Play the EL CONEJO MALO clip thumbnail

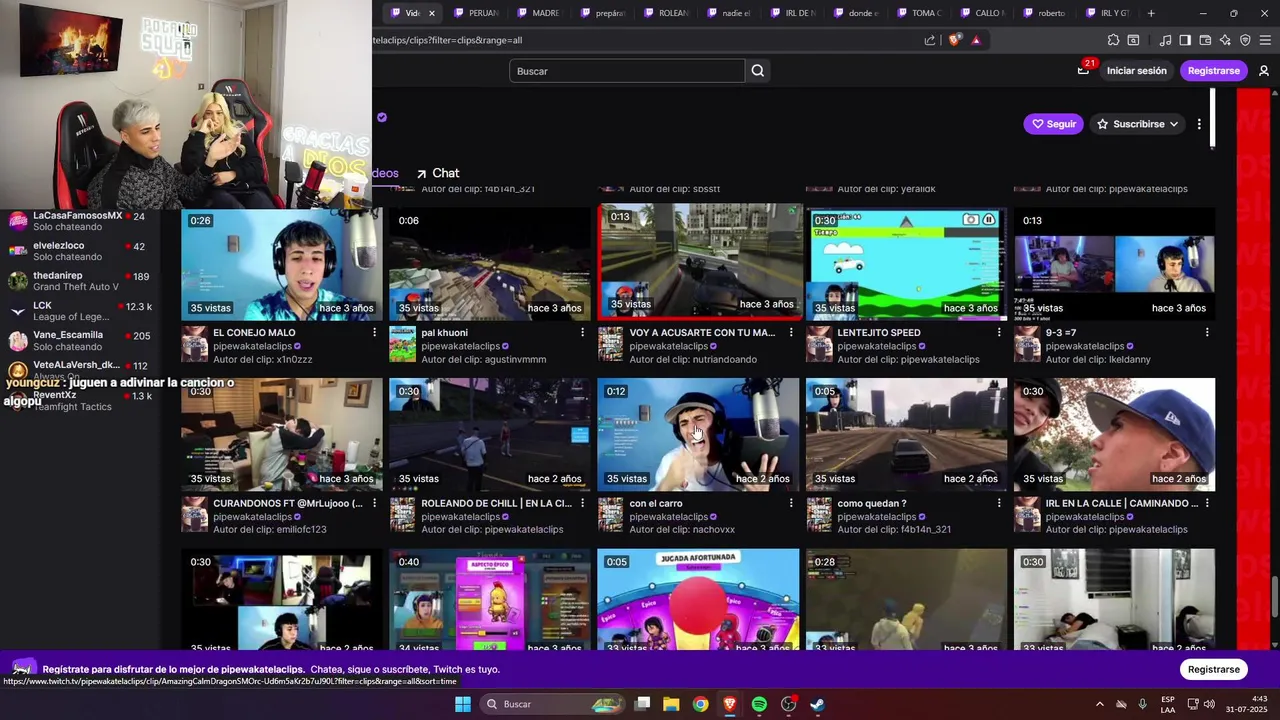coord(282,263)
